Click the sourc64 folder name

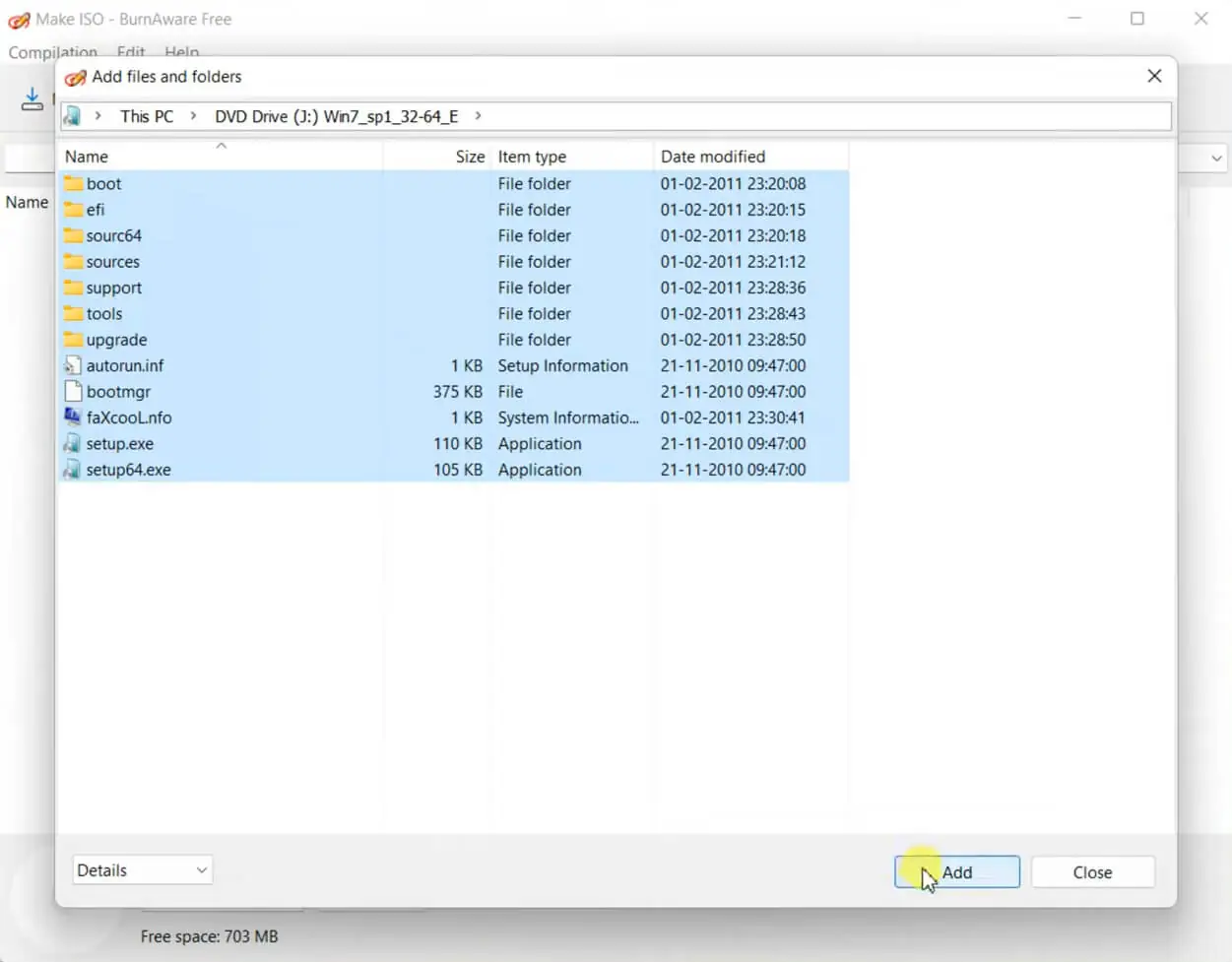113,235
